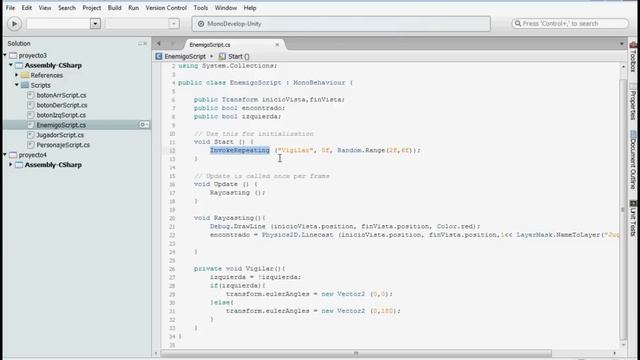Expand the References folder
Viewport: 640px width, 360px height.
coord(17,75)
